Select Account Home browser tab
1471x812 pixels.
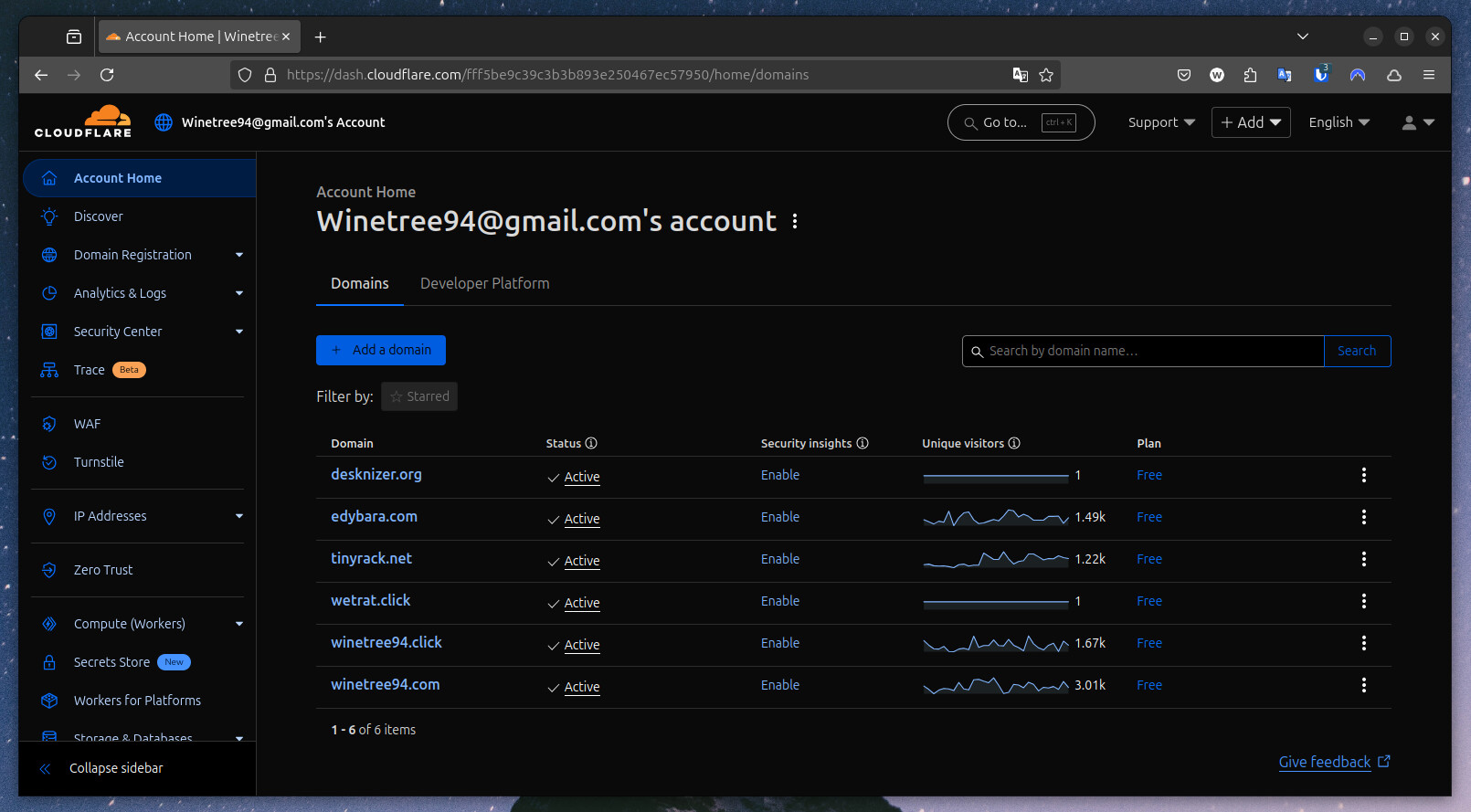[x=198, y=37]
